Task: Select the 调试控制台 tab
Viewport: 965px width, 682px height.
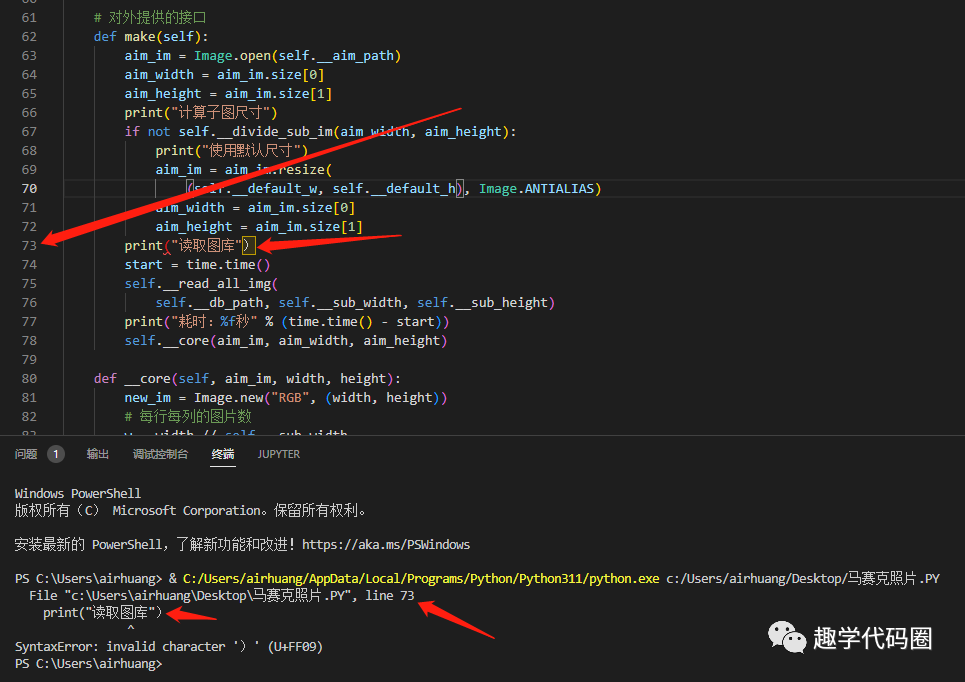Action: point(160,454)
